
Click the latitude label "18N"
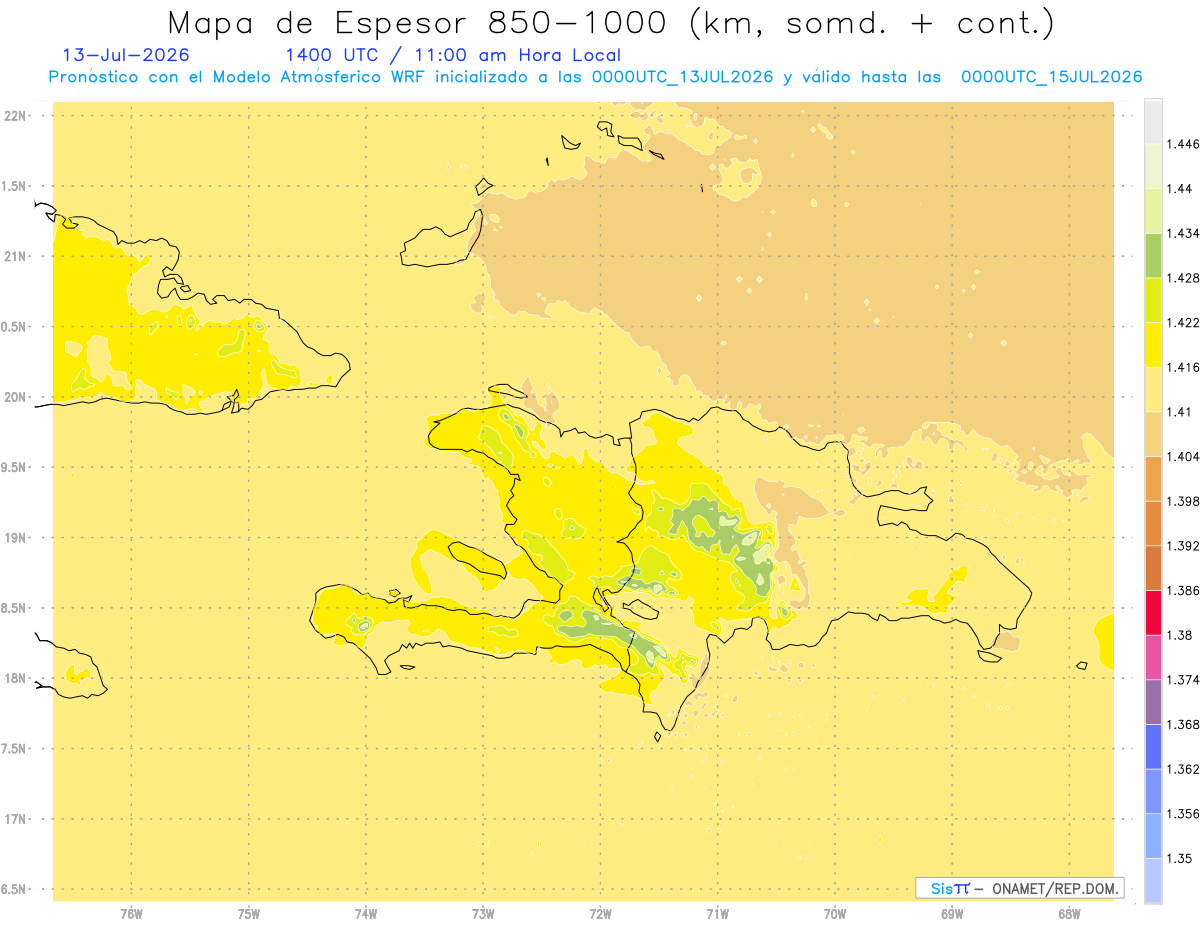click(x=14, y=679)
